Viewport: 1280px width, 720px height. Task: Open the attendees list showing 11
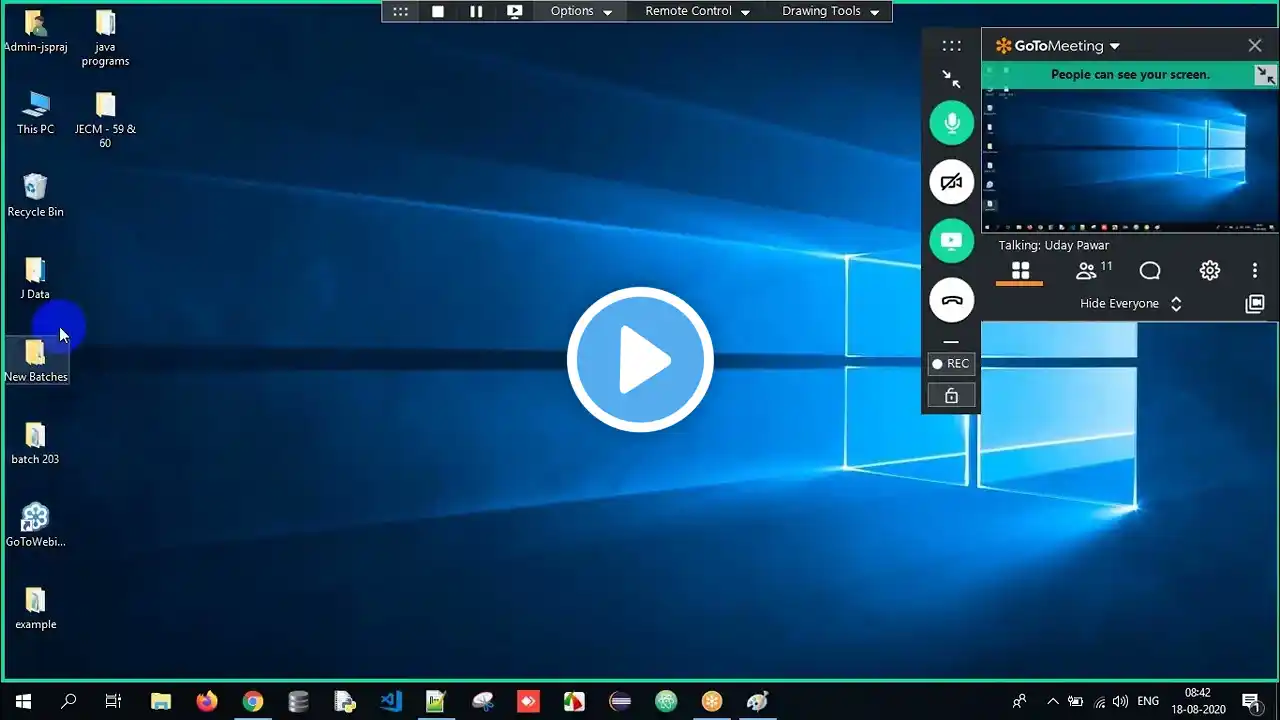point(1093,270)
